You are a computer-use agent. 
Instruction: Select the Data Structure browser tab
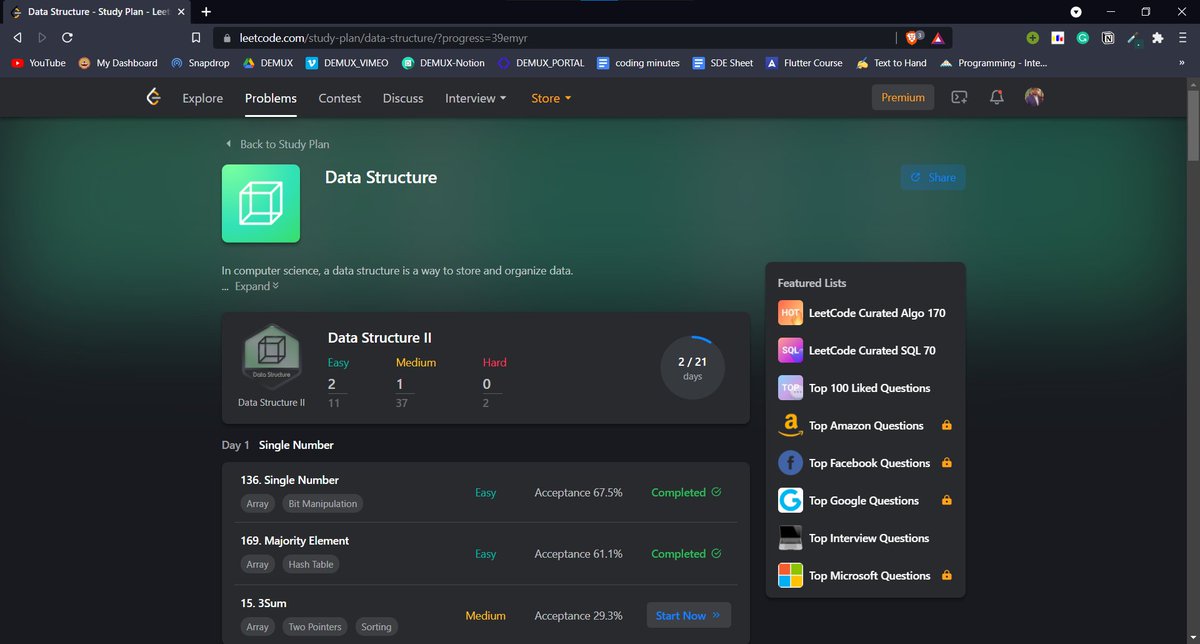click(97, 12)
